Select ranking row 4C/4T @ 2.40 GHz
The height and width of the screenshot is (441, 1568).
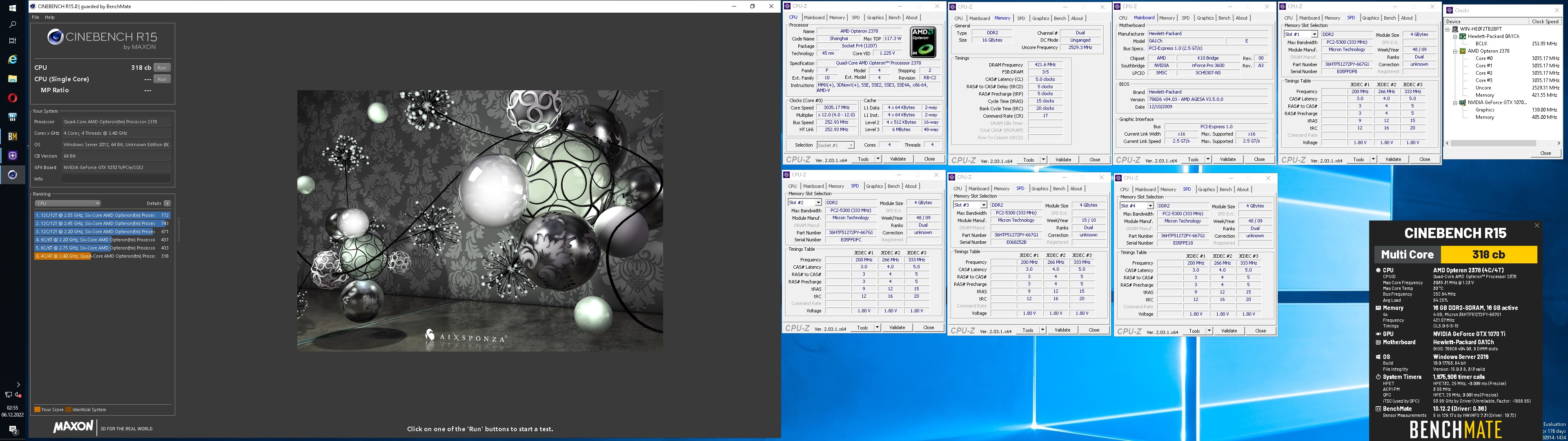102,256
